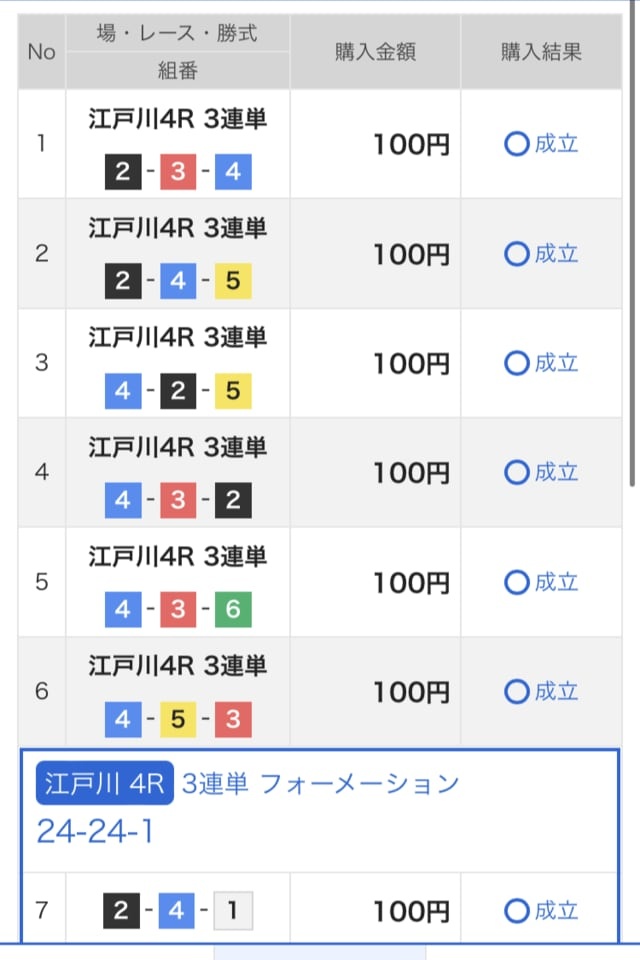The width and height of the screenshot is (640, 960).
Task: Click the 100円 amount in row 4
Action: (x=411, y=473)
